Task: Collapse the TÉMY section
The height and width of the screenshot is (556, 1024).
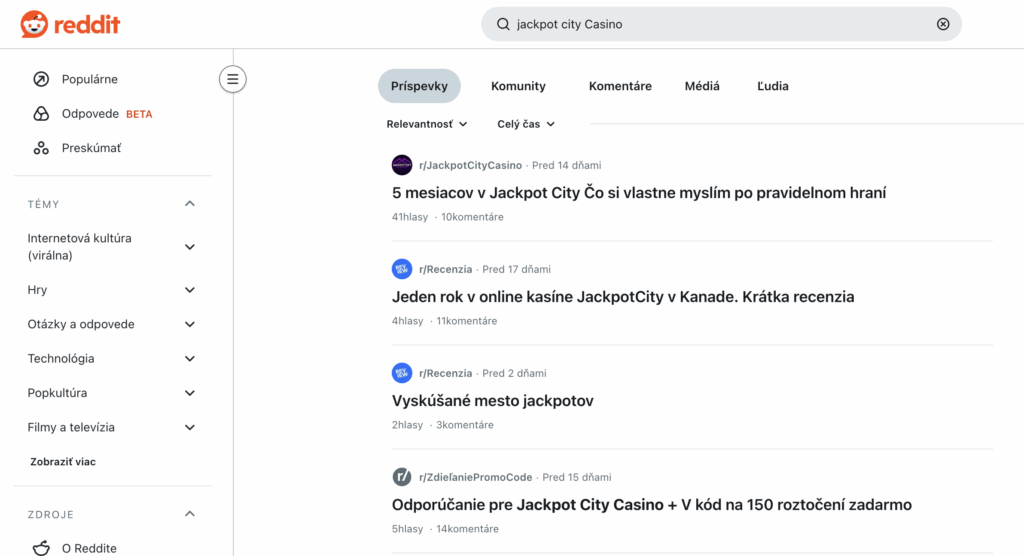Action: pos(190,204)
